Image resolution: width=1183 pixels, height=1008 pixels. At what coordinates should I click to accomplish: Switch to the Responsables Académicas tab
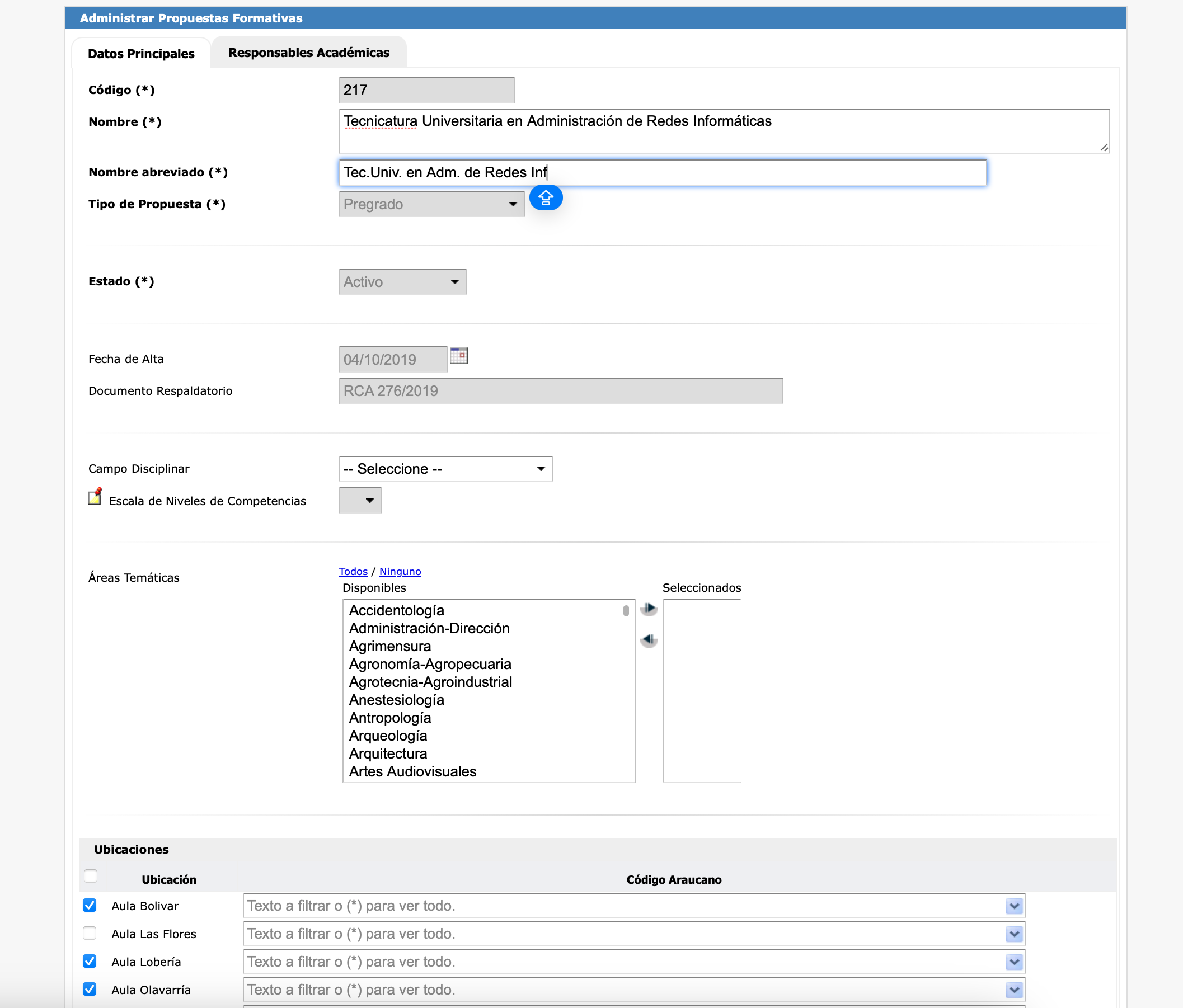(309, 53)
